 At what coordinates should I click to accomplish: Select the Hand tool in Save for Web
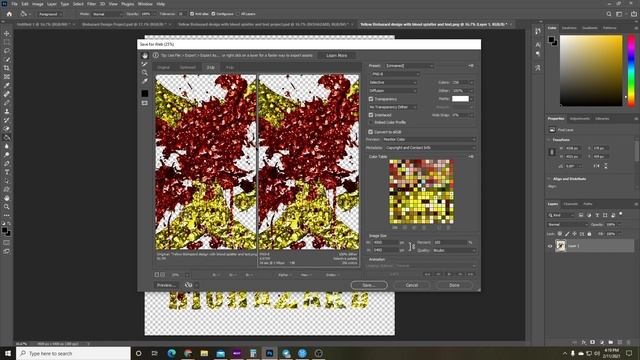(x=144, y=56)
